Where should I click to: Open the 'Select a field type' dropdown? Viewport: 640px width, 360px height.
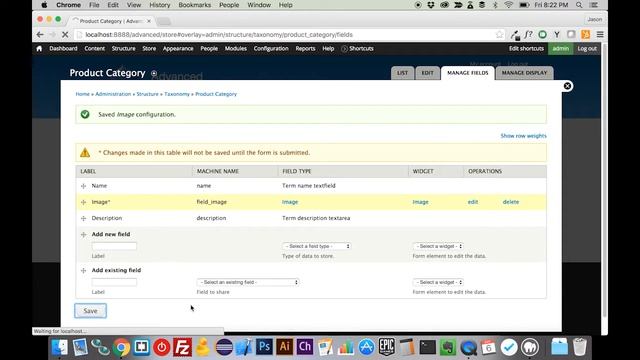click(x=316, y=246)
